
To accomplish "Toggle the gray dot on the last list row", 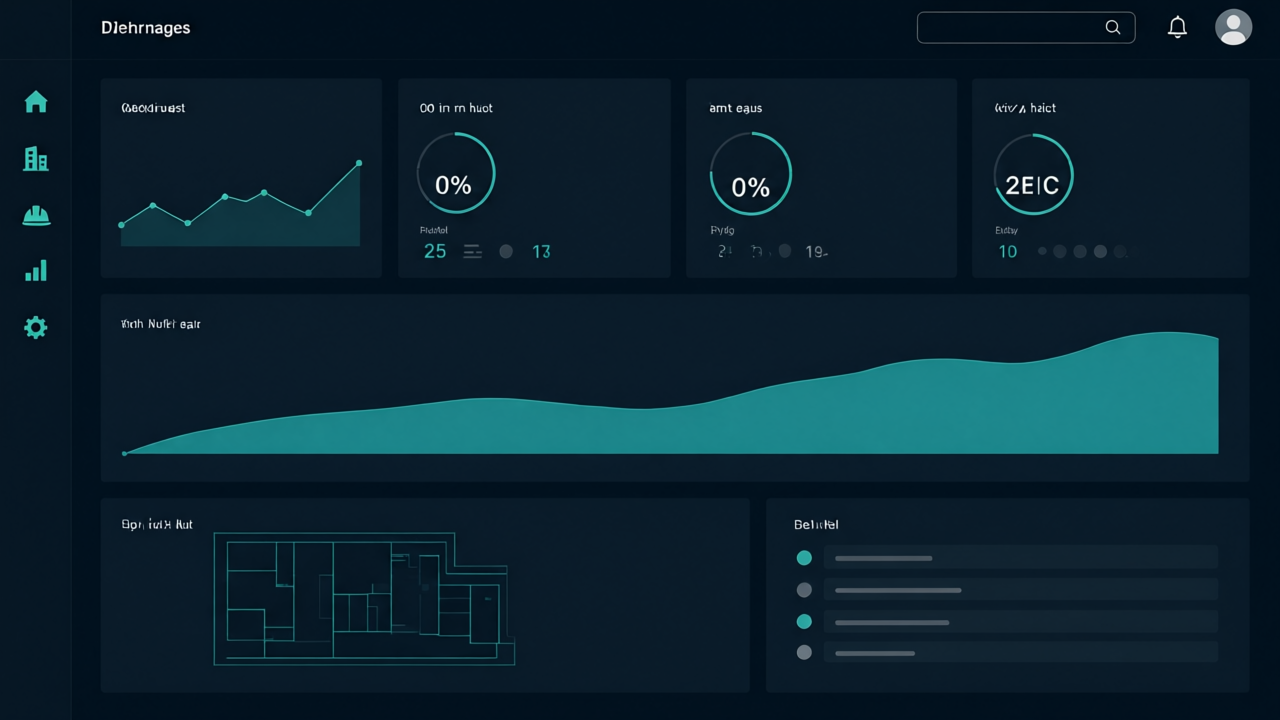I will click(804, 653).
